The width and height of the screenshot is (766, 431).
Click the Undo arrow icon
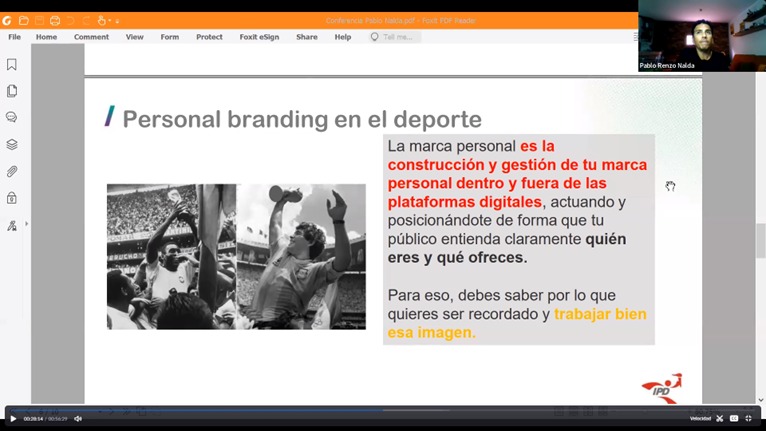[x=71, y=21]
